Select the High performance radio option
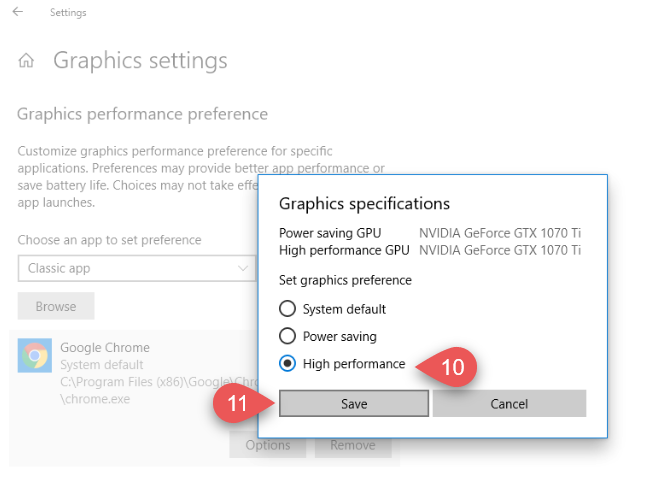 pos(287,364)
